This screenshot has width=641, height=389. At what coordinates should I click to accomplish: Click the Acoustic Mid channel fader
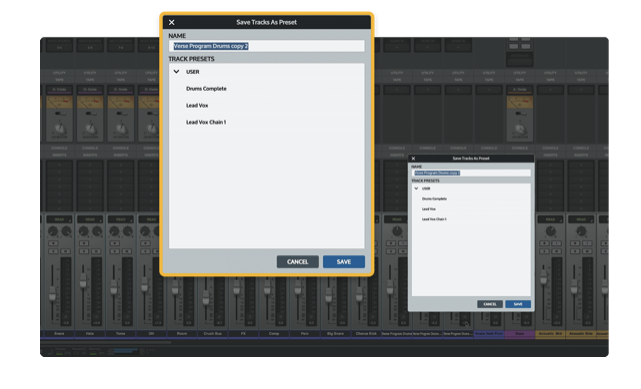coord(543,277)
